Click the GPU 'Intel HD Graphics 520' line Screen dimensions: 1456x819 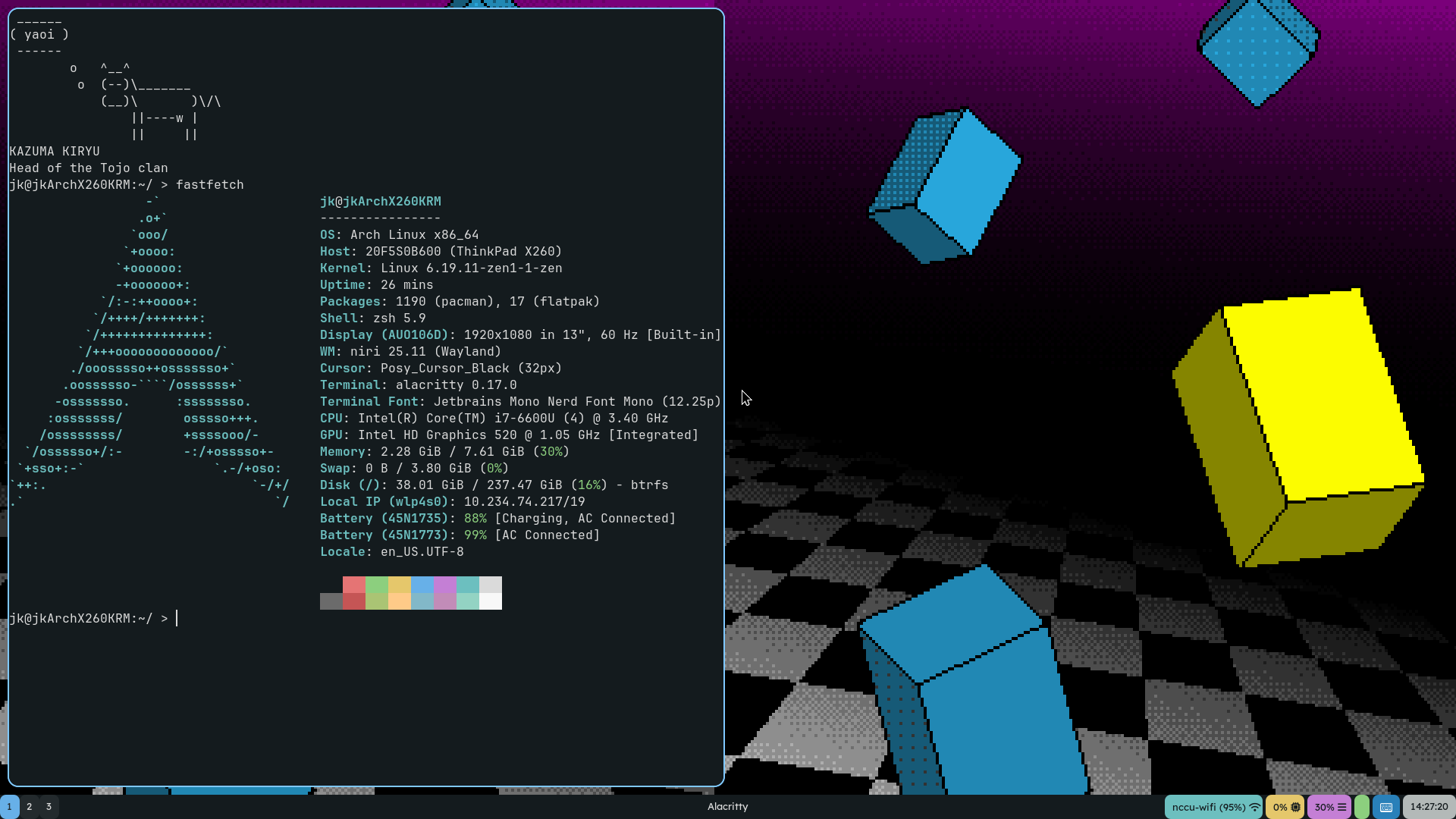coord(510,435)
